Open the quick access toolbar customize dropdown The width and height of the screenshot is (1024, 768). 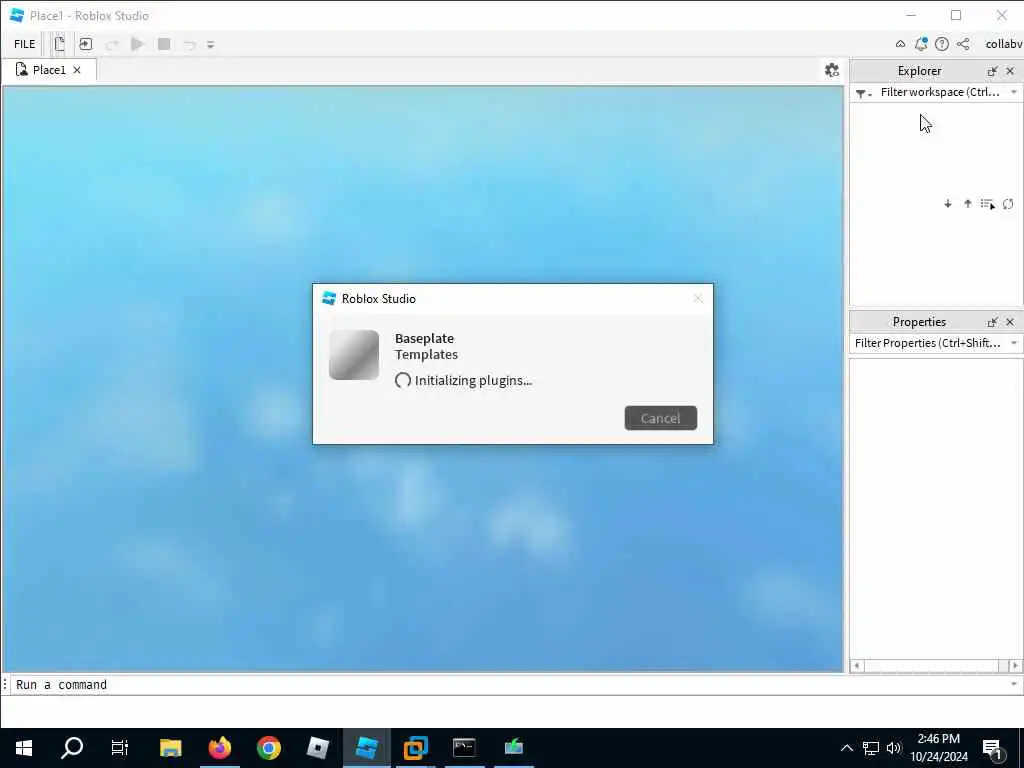tap(210, 45)
